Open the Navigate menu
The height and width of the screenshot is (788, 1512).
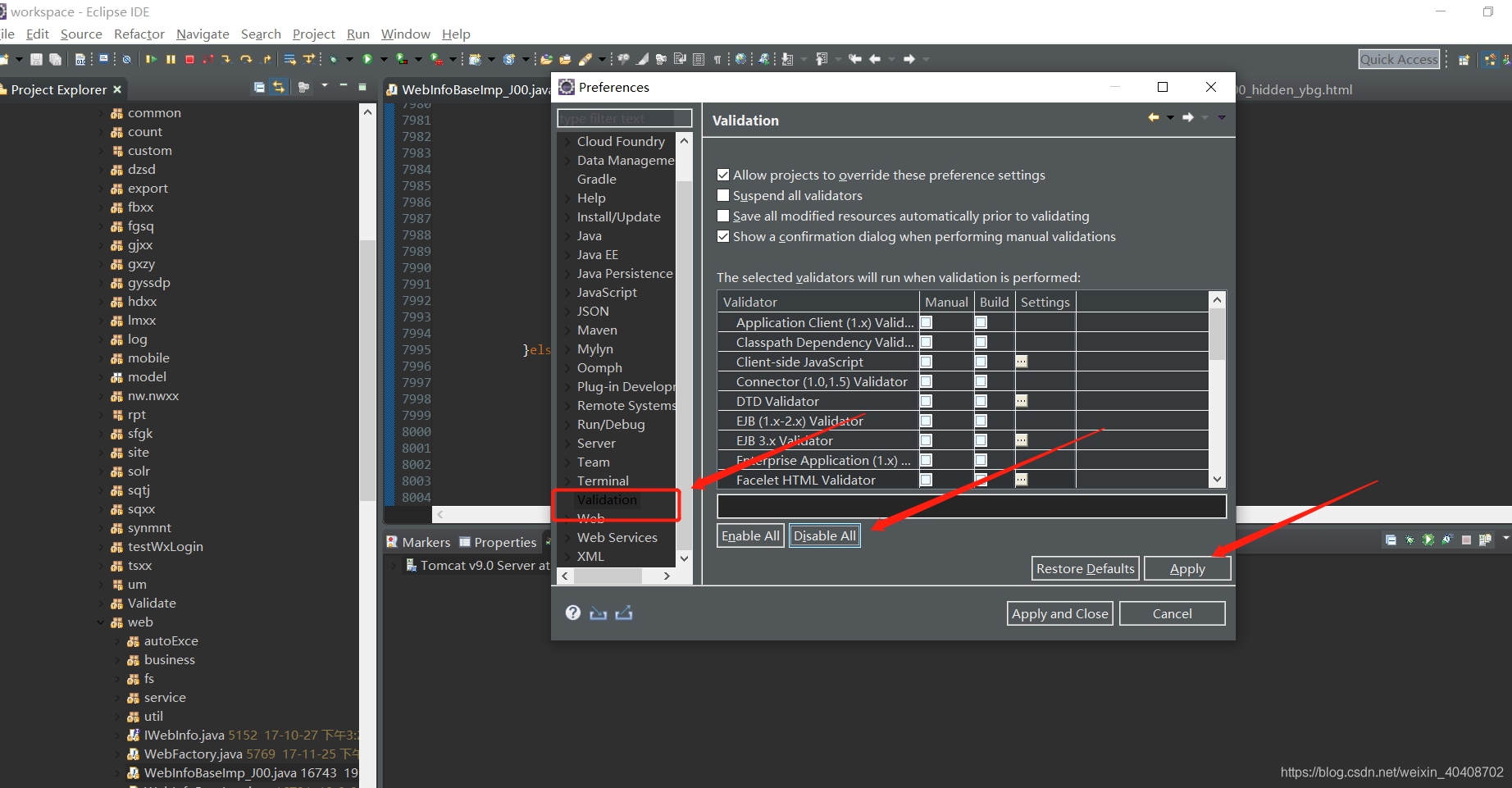203,34
